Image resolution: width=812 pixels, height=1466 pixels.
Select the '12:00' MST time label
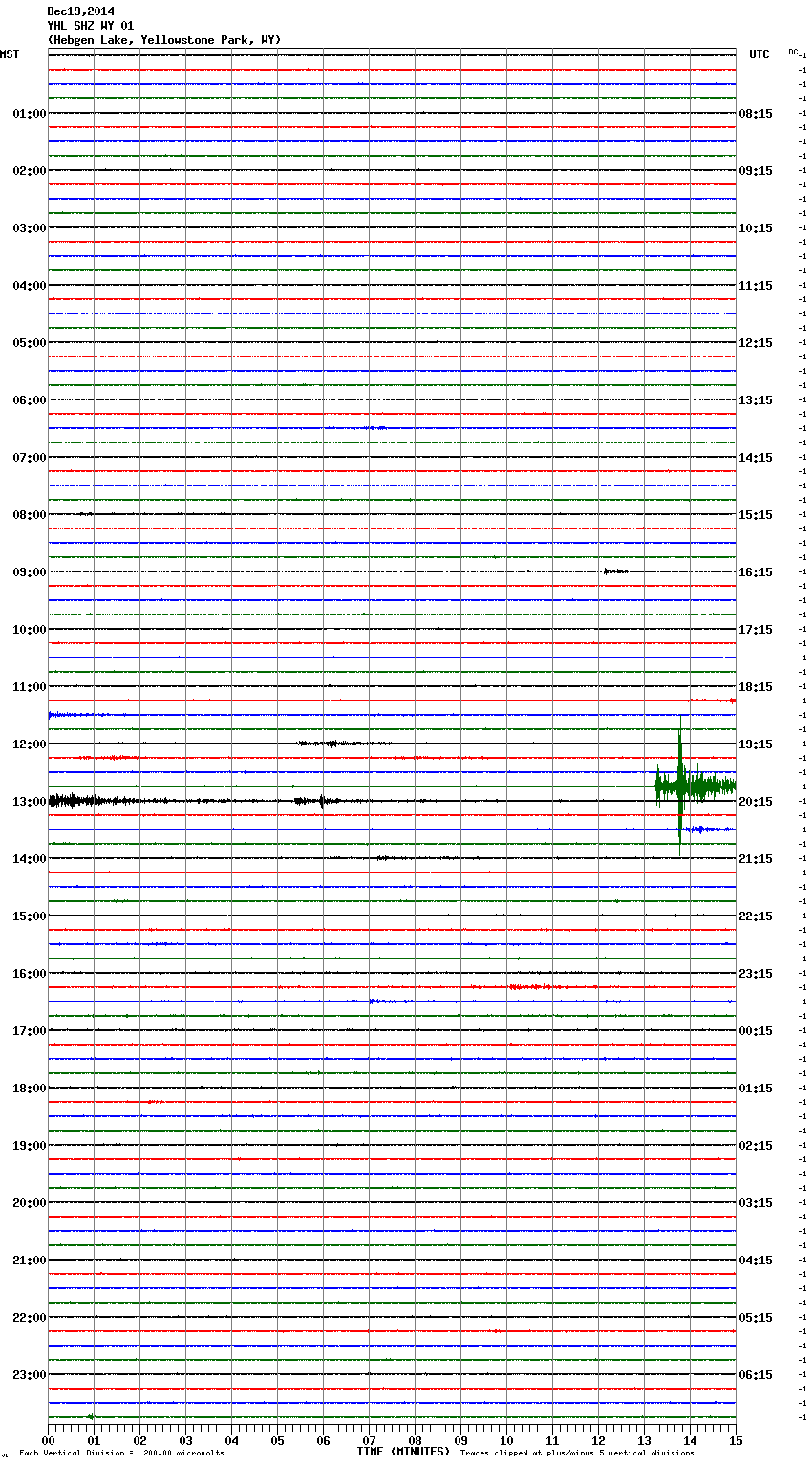[x=29, y=744]
